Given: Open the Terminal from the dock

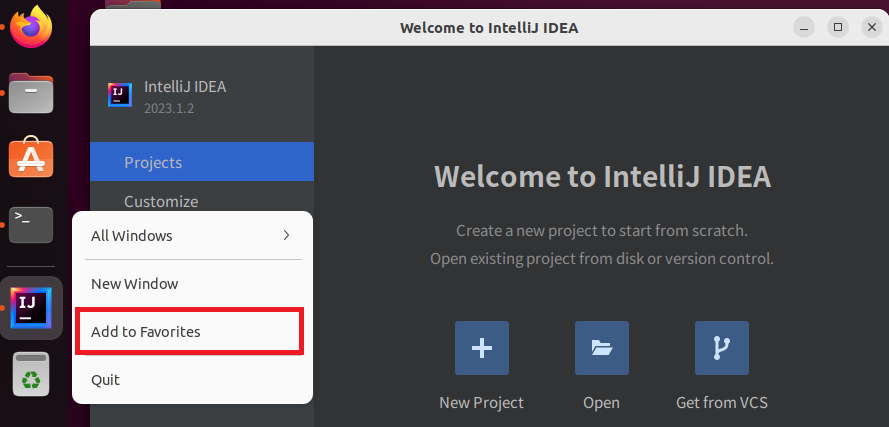Looking at the screenshot, I should pyautogui.click(x=31, y=225).
